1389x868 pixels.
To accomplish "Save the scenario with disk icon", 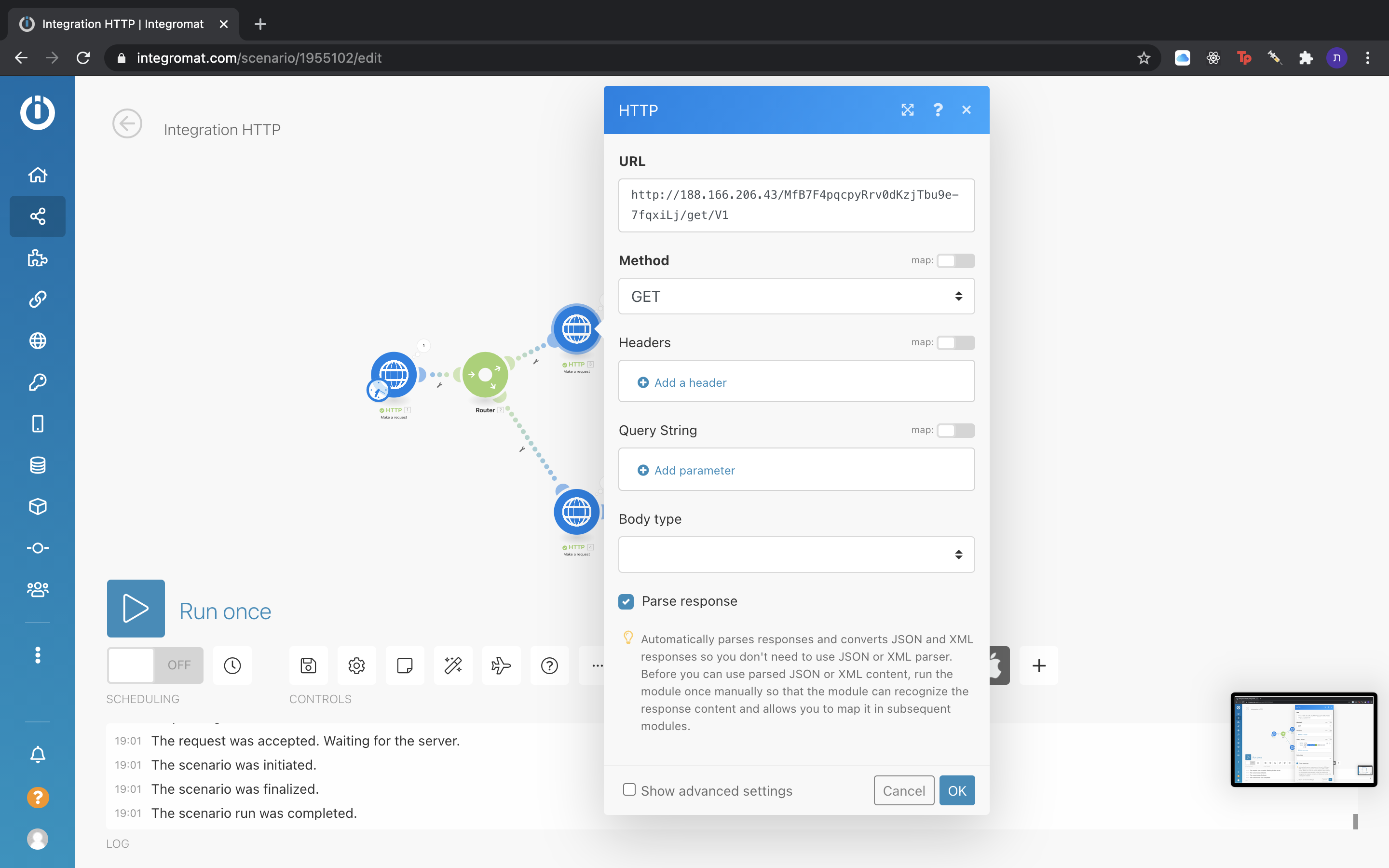I will [308, 665].
